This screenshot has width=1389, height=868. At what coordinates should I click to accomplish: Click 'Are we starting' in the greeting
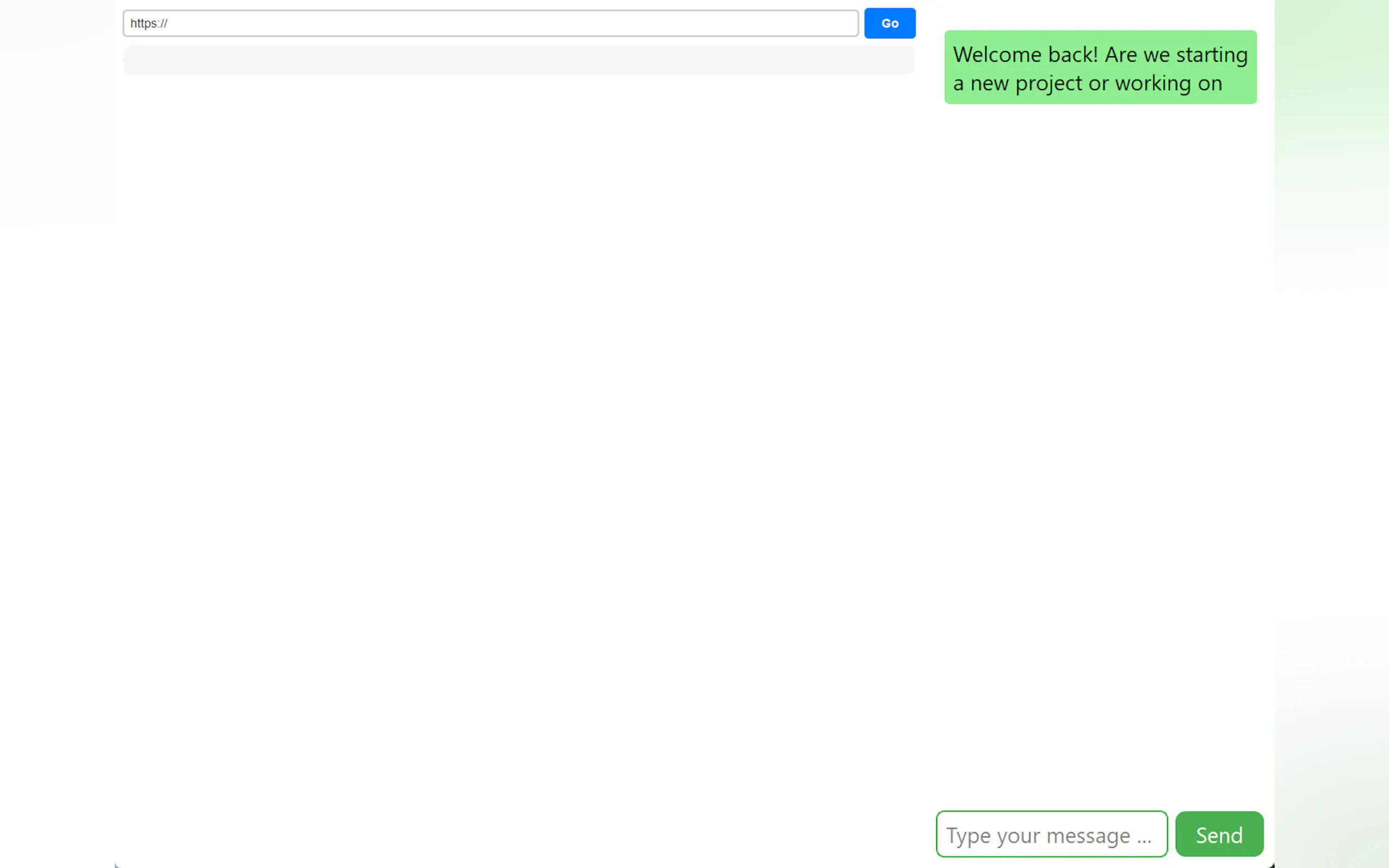pyautogui.click(x=1175, y=55)
